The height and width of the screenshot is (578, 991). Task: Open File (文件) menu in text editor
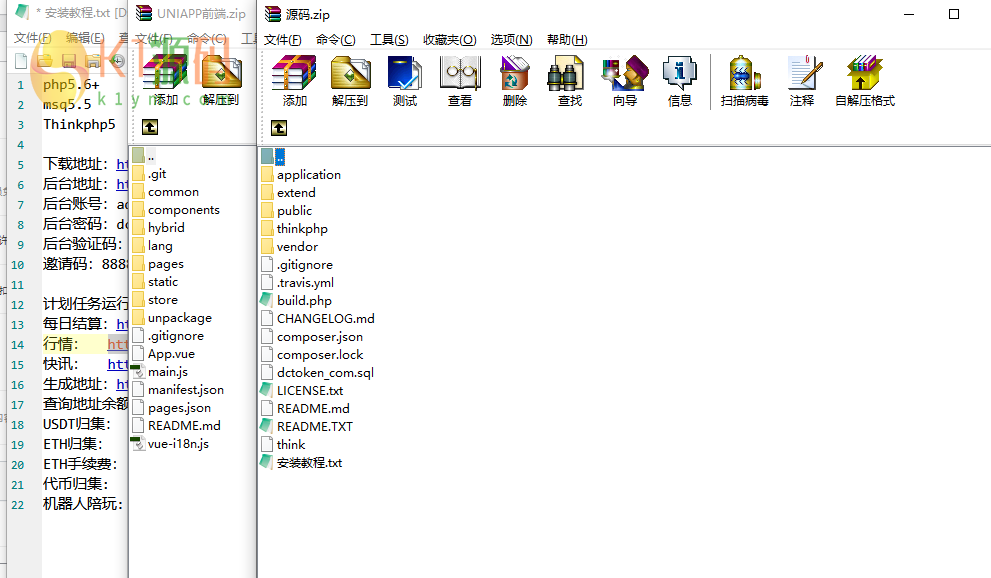click(x=32, y=38)
